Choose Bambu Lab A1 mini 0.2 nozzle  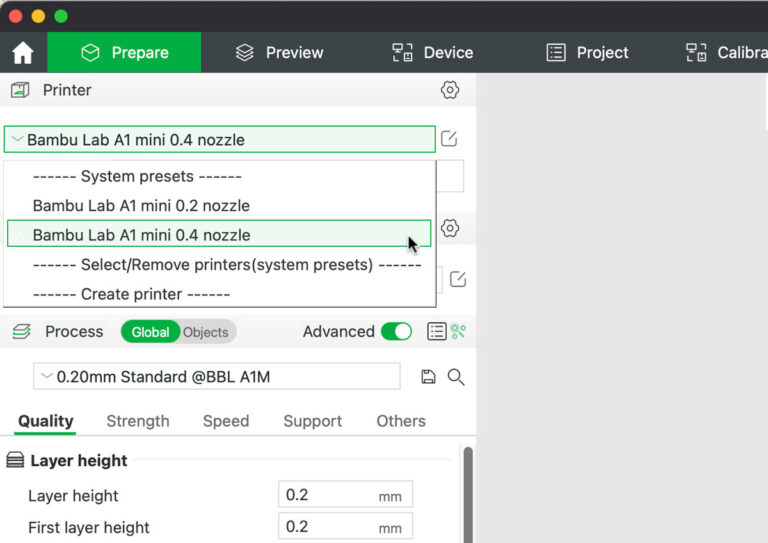[141, 205]
